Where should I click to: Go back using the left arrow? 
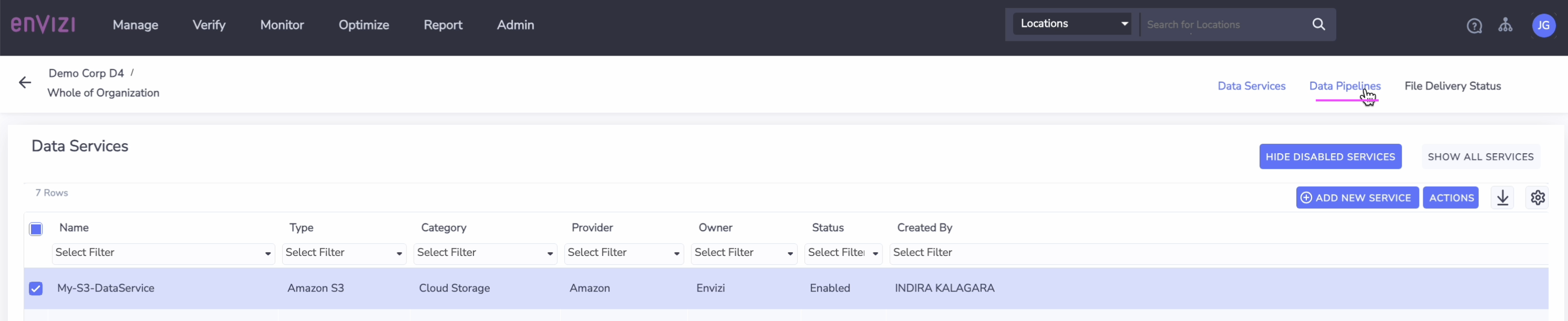click(x=25, y=83)
